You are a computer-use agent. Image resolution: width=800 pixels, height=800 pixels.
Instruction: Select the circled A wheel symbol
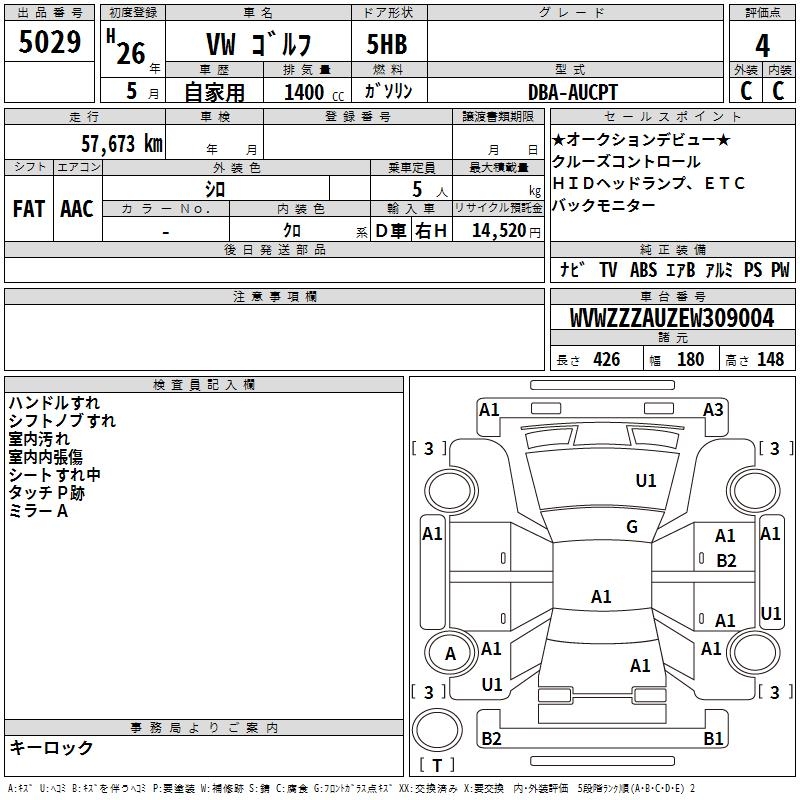click(x=450, y=654)
